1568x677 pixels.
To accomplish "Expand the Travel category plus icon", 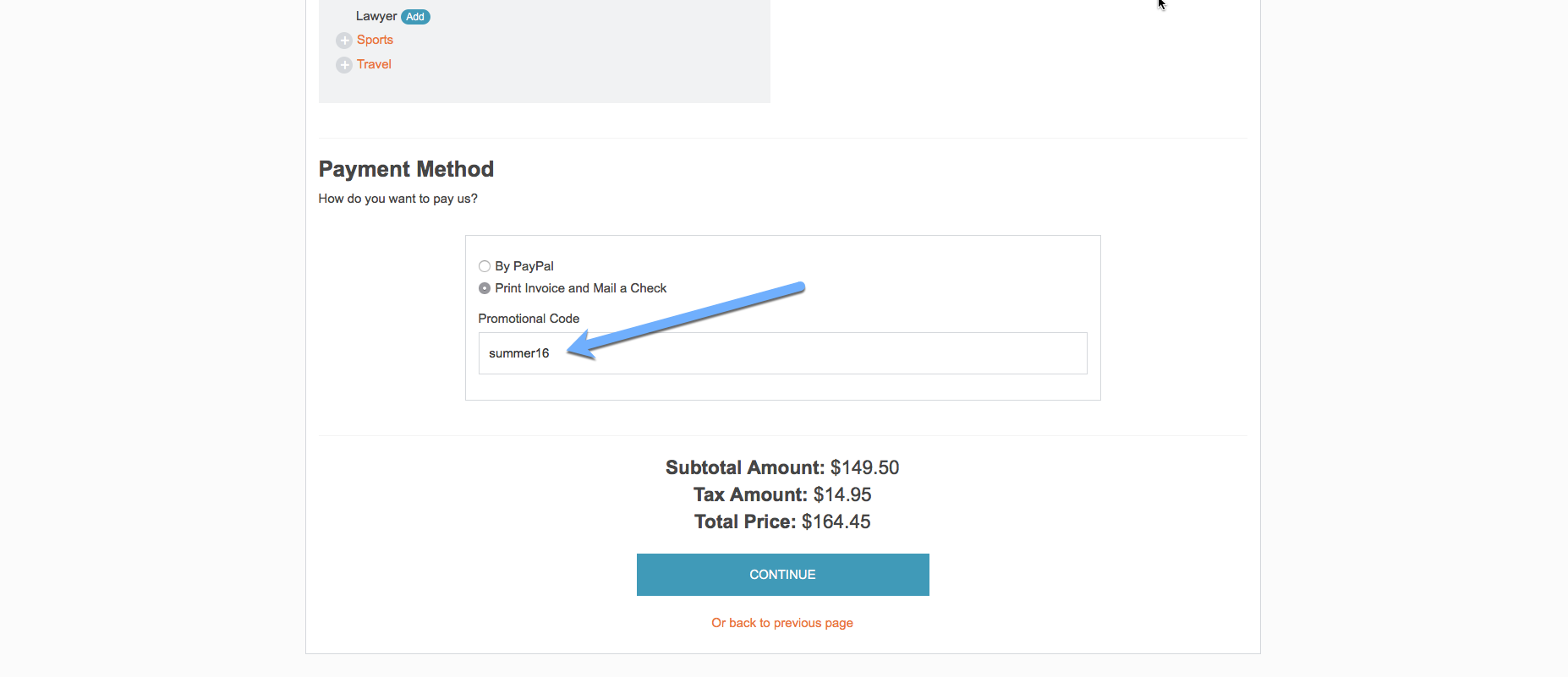I will 344,65.
